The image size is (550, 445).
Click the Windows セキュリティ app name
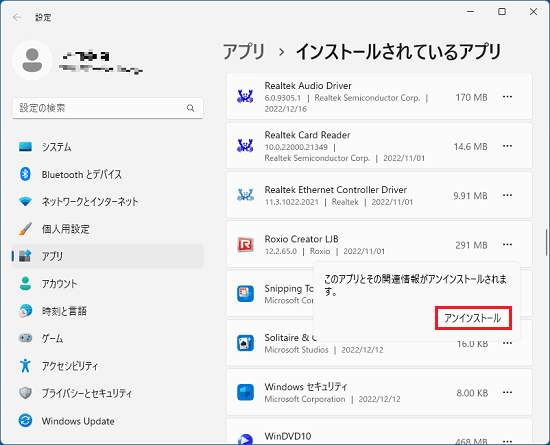pyautogui.click(x=306, y=387)
